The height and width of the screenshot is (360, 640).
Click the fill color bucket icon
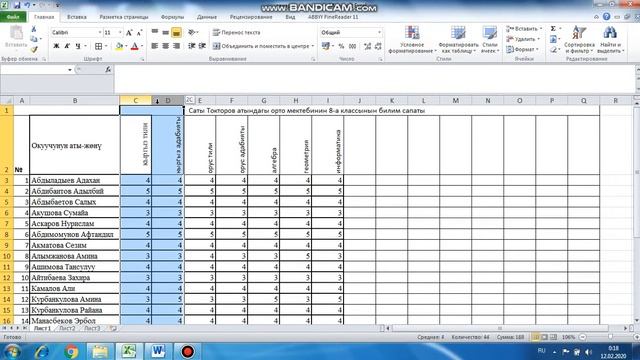(x=119, y=46)
